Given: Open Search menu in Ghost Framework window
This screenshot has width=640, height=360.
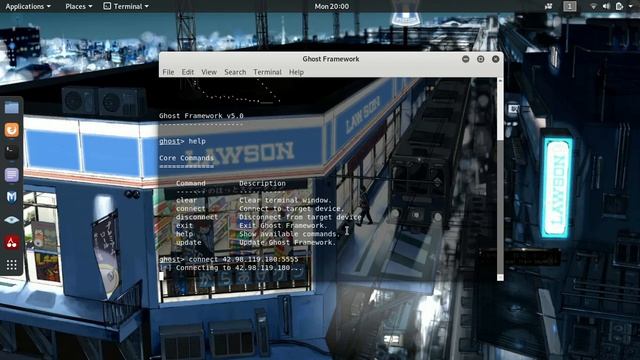Looking at the screenshot, I should [235, 72].
